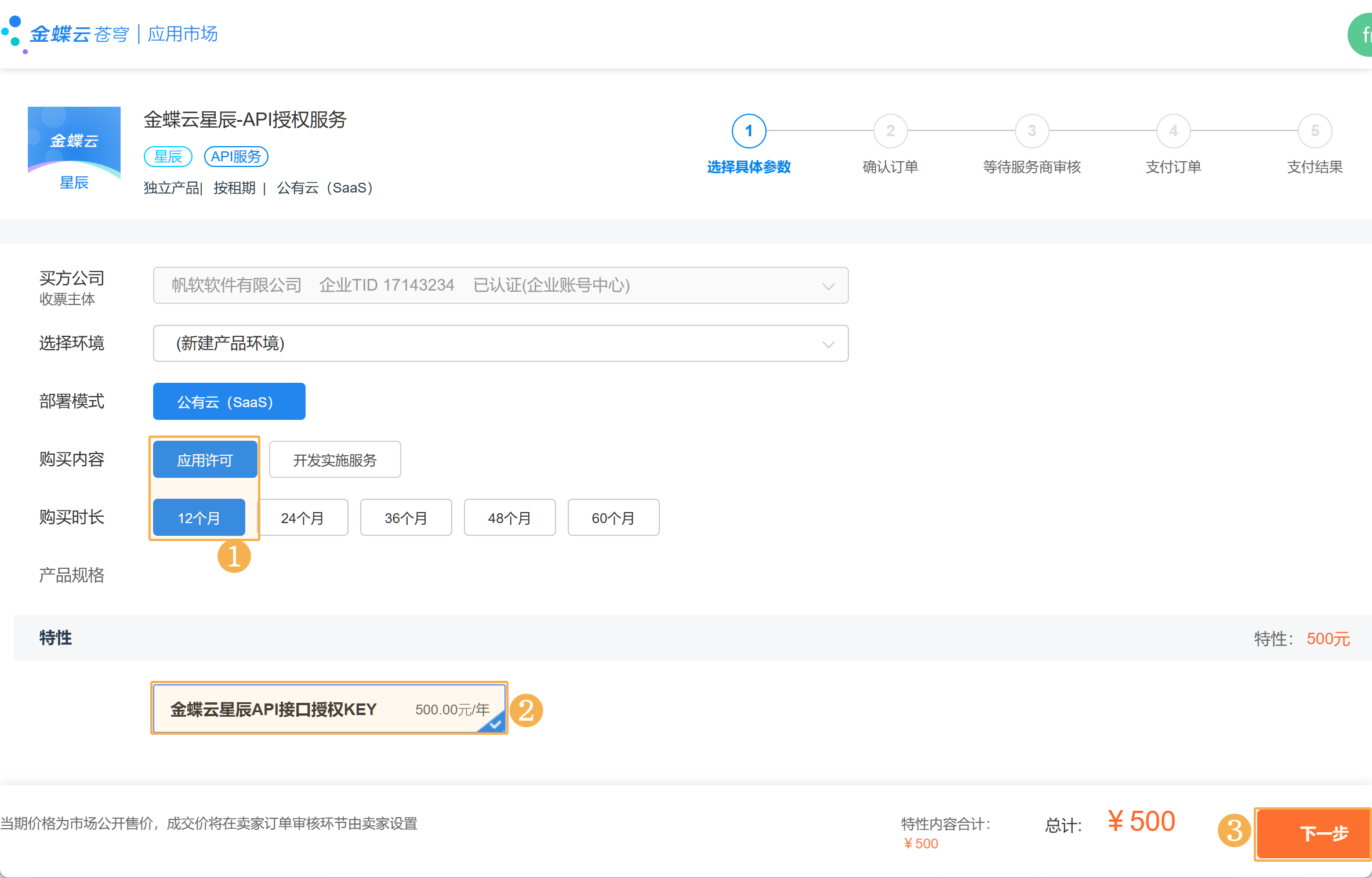Click the 星辰 tag badge
The height and width of the screenshot is (878, 1372).
point(168,157)
